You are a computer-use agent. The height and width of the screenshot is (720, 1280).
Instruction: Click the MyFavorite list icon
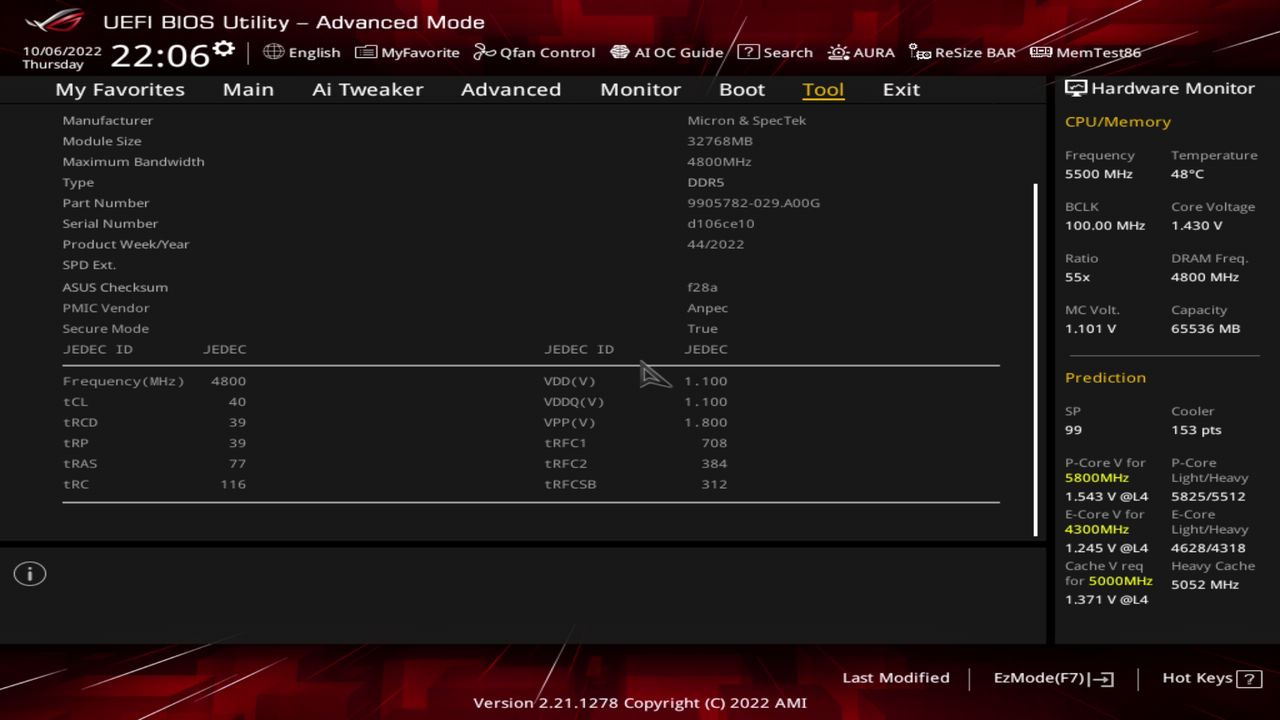pyautogui.click(x=366, y=52)
